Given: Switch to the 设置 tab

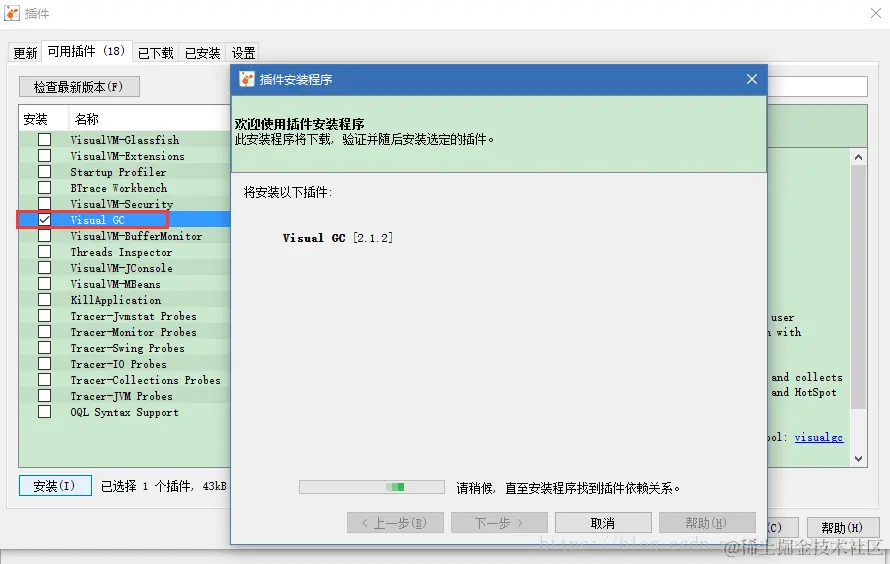Looking at the screenshot, I should click(x=243, y=53).
